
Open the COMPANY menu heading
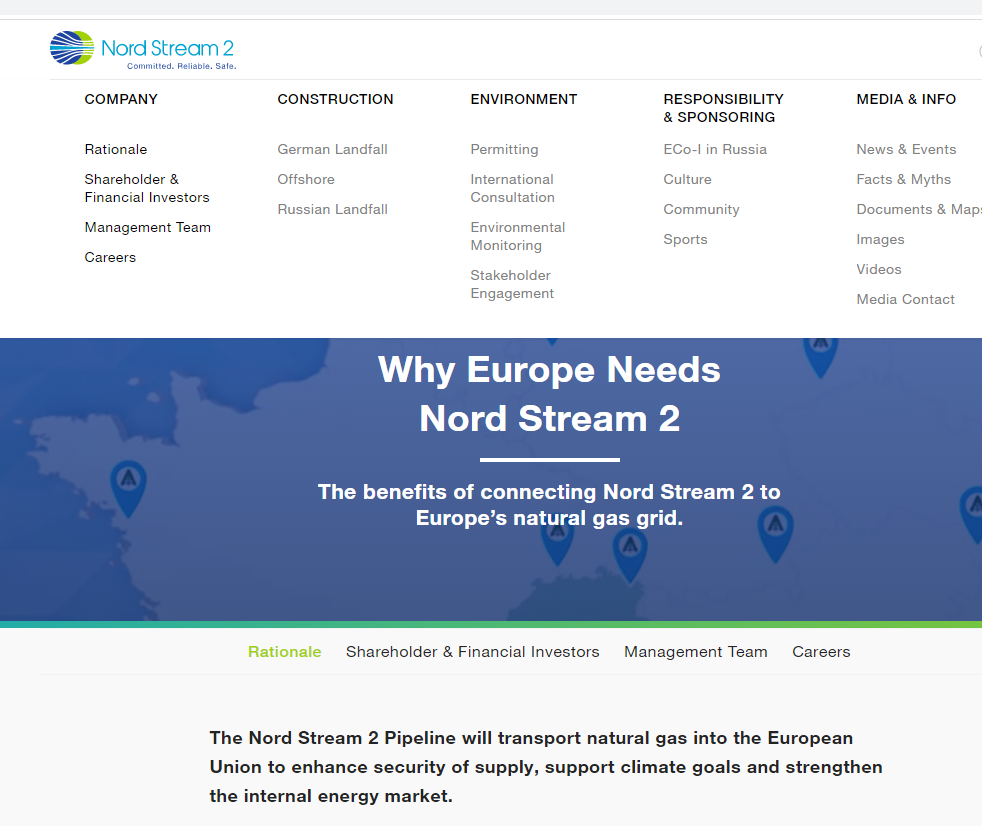(121, 99)
